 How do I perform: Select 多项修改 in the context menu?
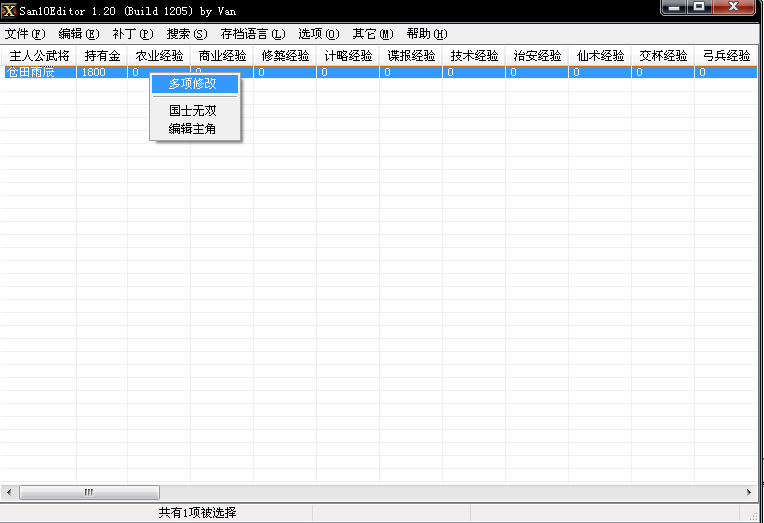[193, 83]
